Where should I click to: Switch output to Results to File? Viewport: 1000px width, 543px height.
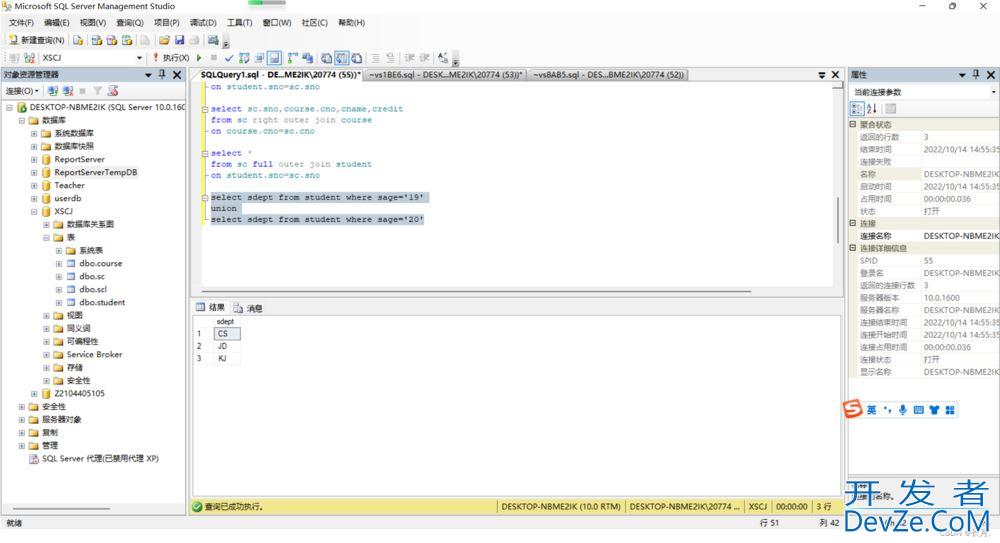[x=357, y=58]
